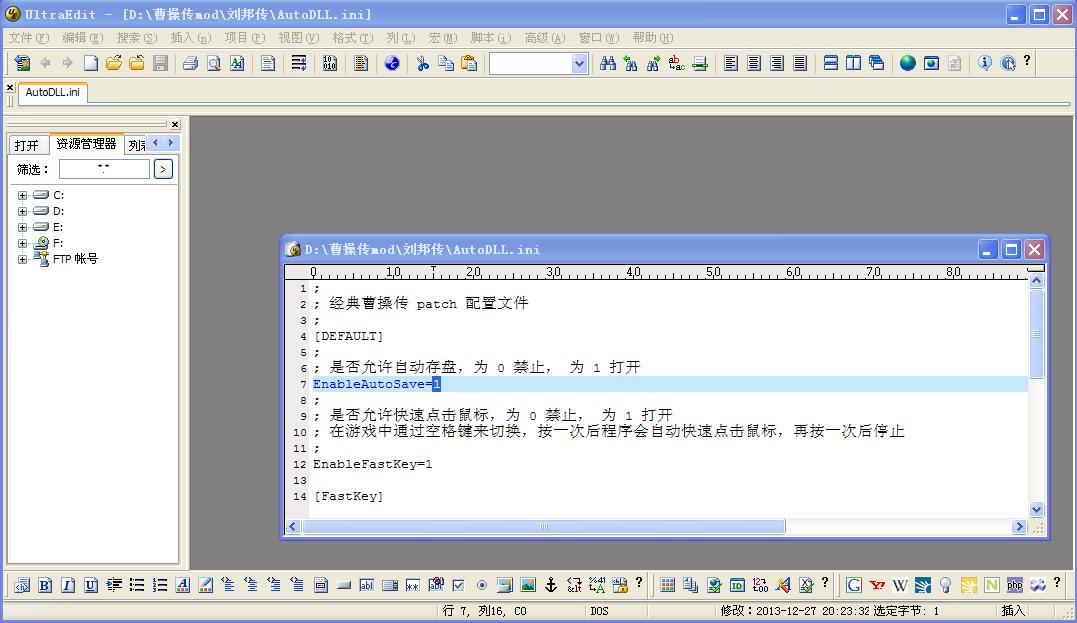Screen dimensions: 1077x623
Task: Select the AutoDLL.ini file tab
Action: coord(52,92)
